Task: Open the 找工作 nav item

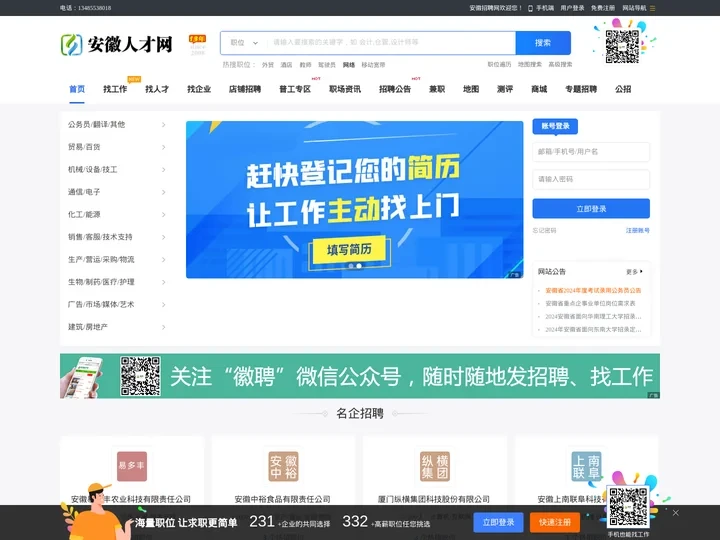Action: pyautogui.click(x=115, y=89)
